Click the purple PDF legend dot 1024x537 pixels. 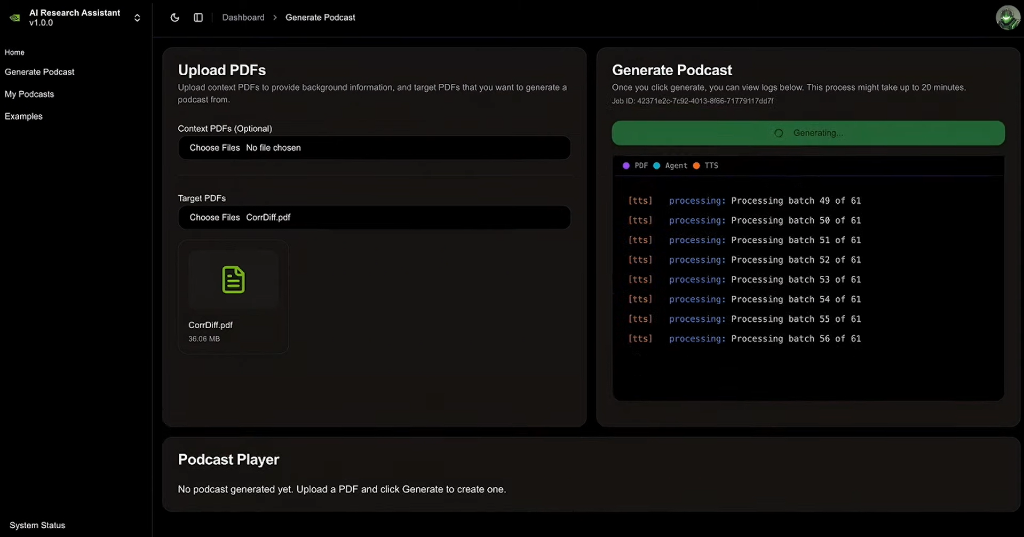tap(626, 165)
